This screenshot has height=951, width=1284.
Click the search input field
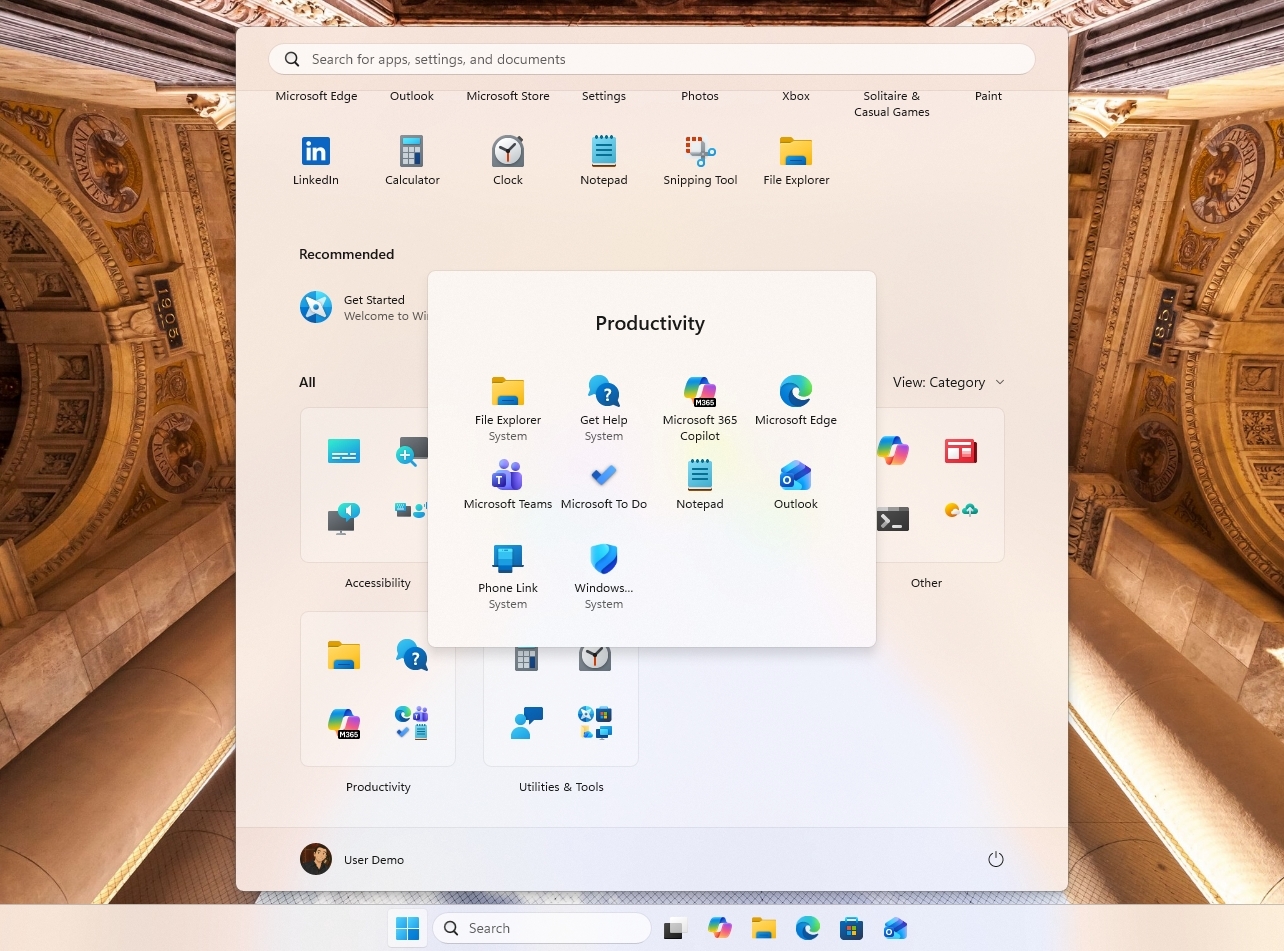click(650, 59)
